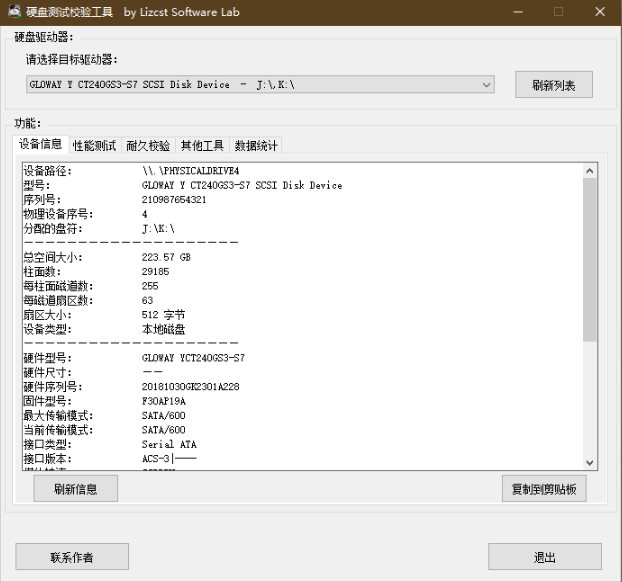622x582 pixels.
Task: Click the scrollbar down arrow in info panel
Action: pyautogui.click(x=589, y=463)
